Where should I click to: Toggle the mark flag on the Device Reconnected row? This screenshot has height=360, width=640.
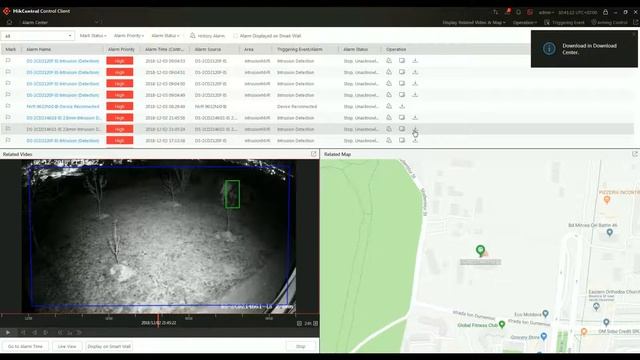(x=8, y=106)
